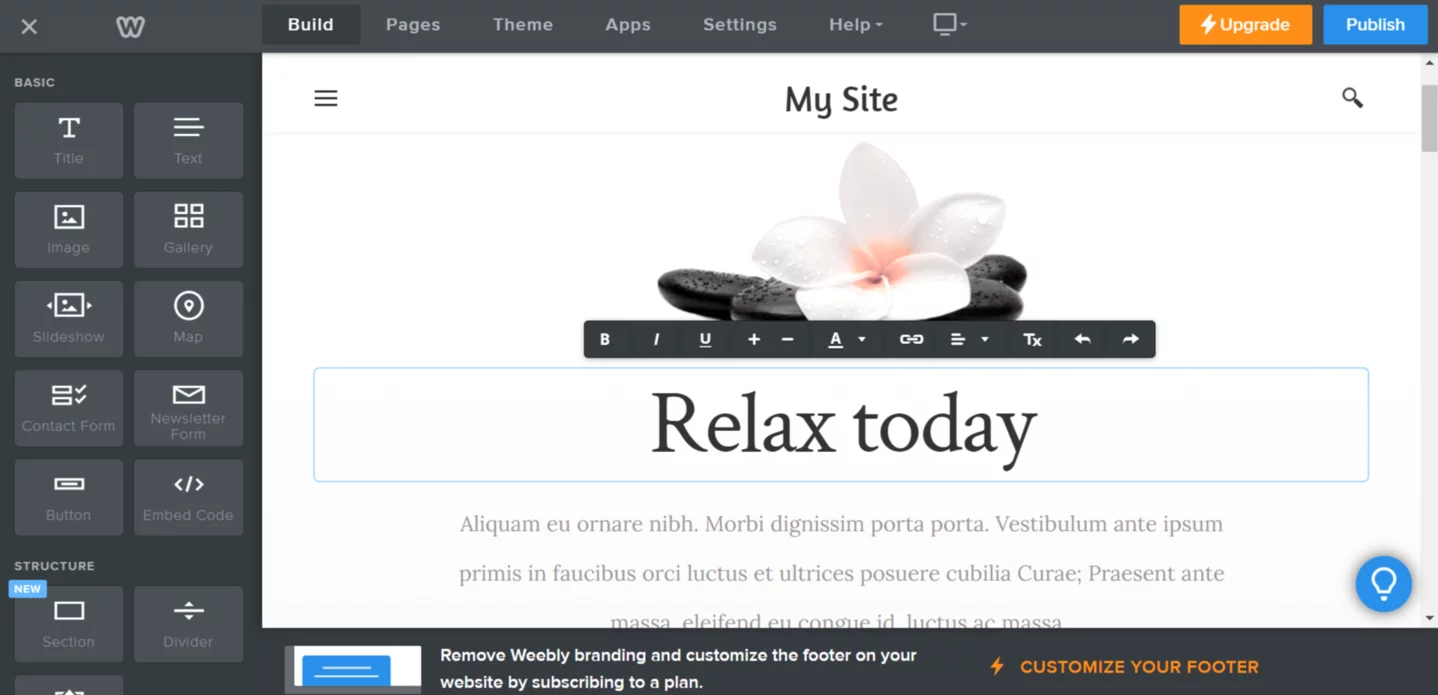Screen dimensions: 1438x695
Task: Click the search icon on the site header
Action: [1352, 98]
